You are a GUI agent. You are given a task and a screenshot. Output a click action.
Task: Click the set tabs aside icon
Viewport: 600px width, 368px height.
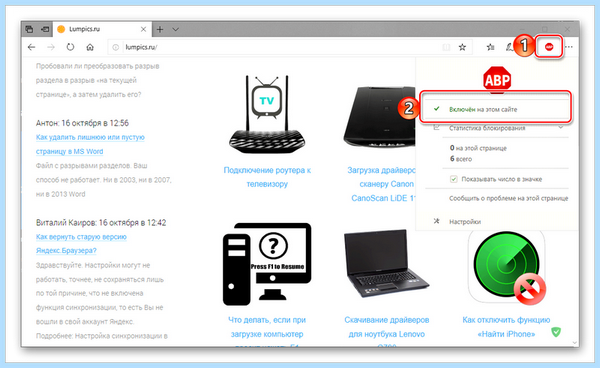[x=45, y=29]
